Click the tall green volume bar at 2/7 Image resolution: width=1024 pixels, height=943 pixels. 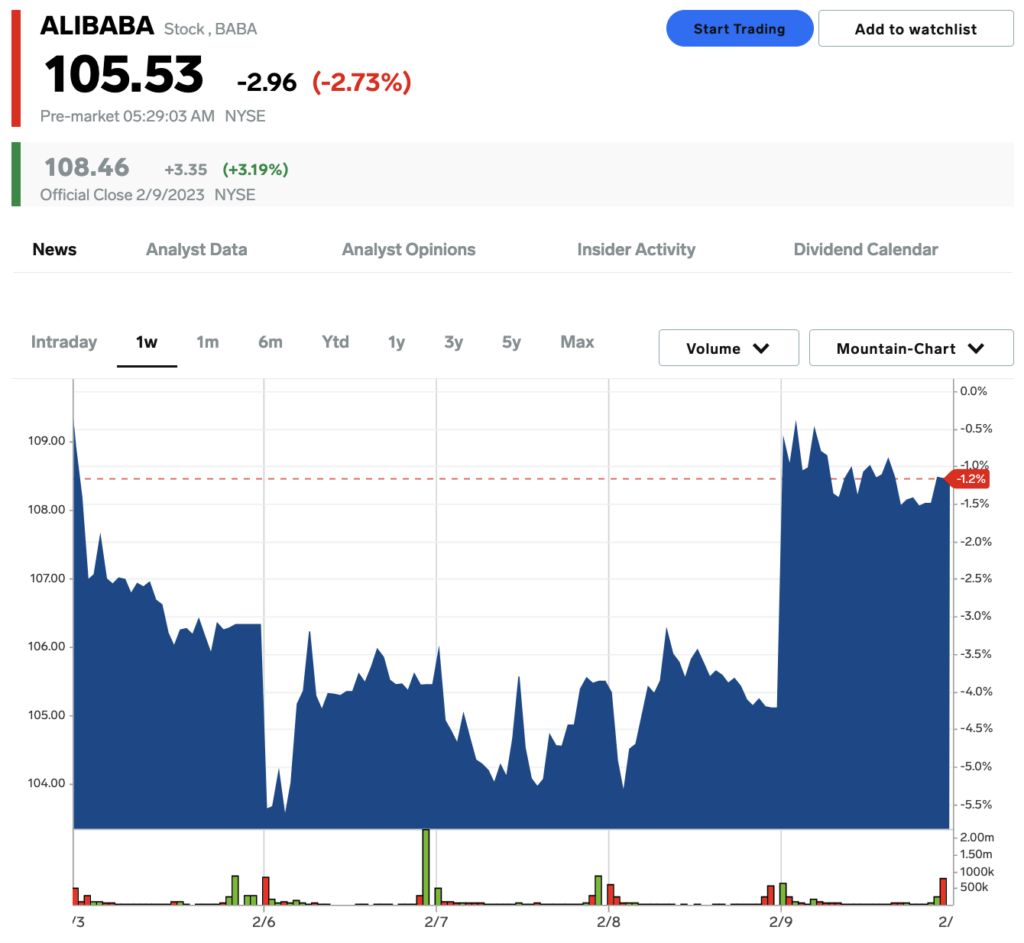coord(426,867)
